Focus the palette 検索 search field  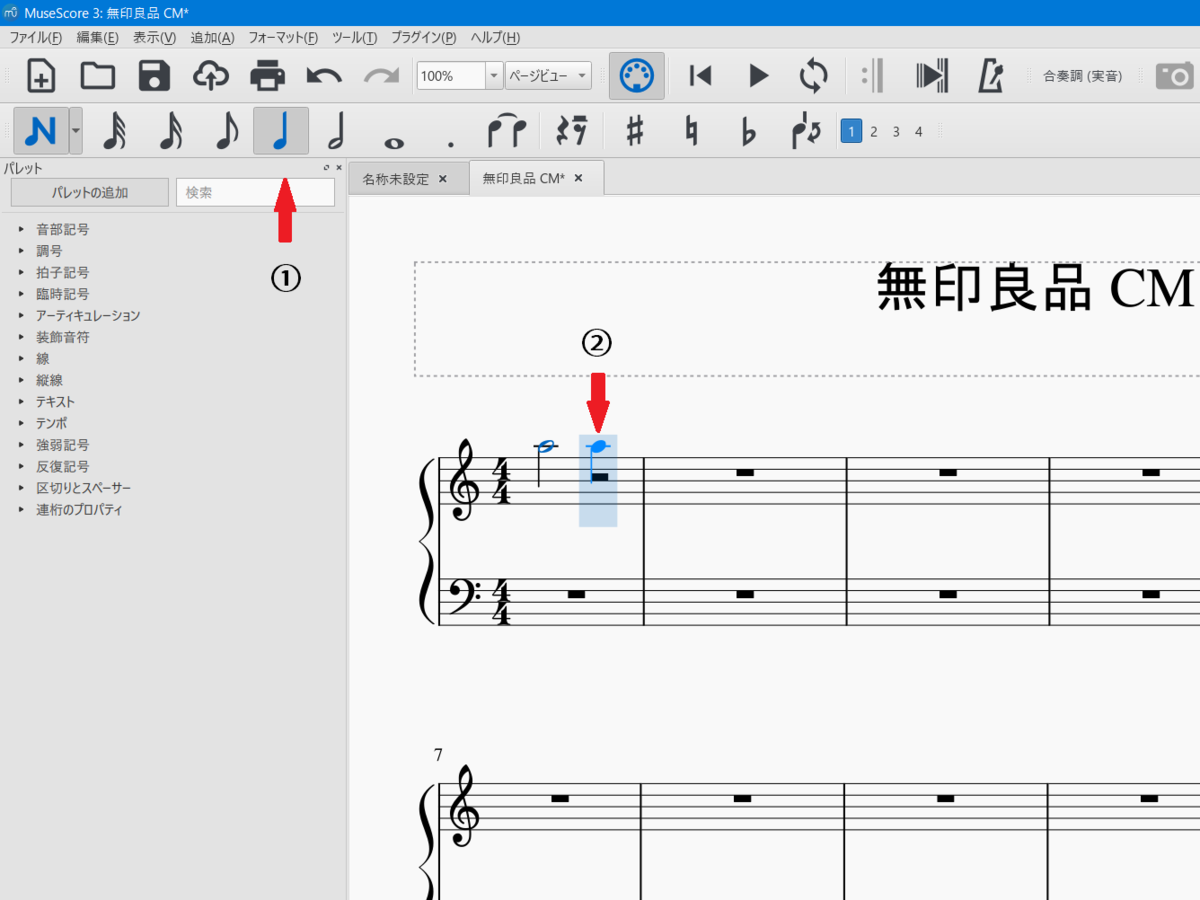(x=255, y=192)
